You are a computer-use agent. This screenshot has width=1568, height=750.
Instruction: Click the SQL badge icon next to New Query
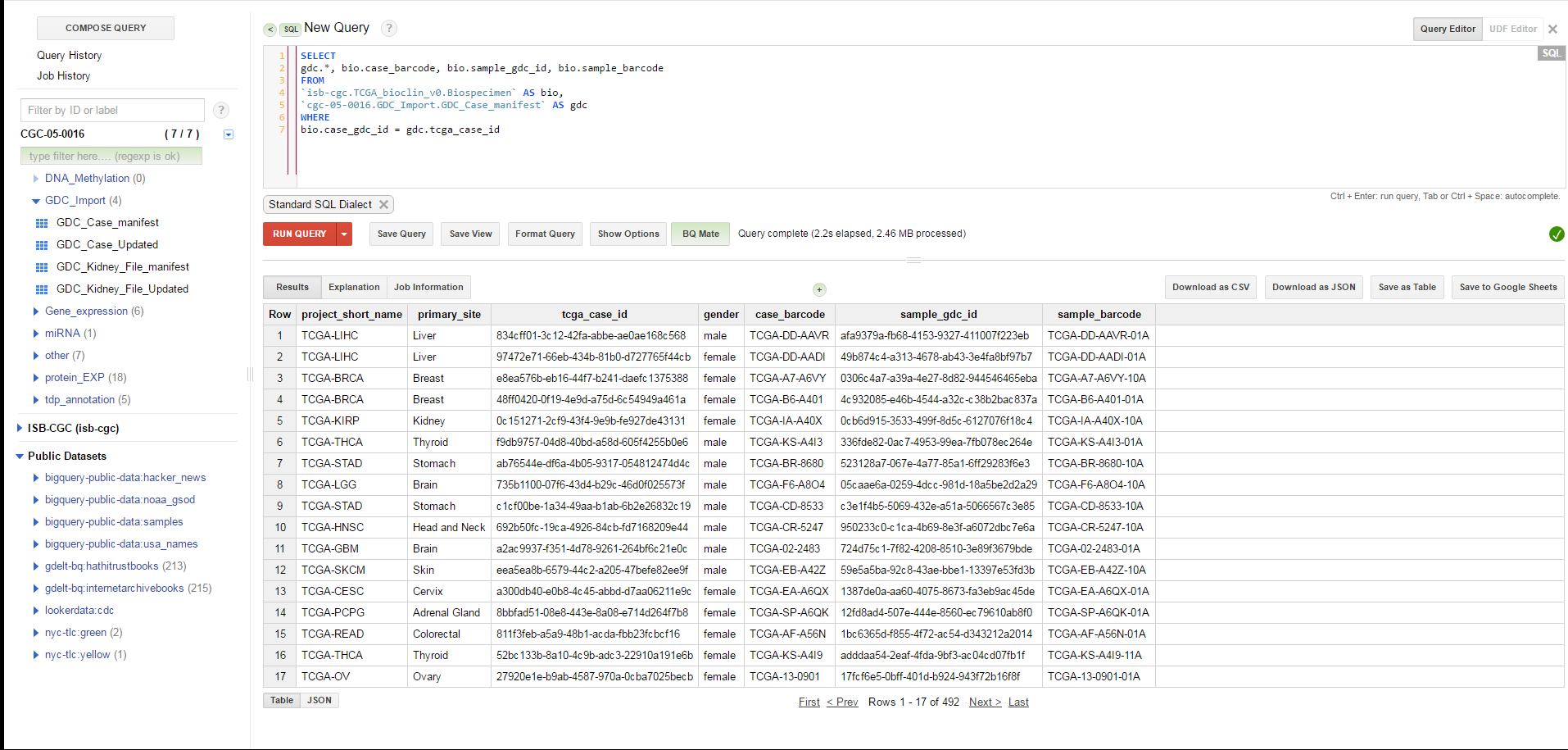[291, 30]
